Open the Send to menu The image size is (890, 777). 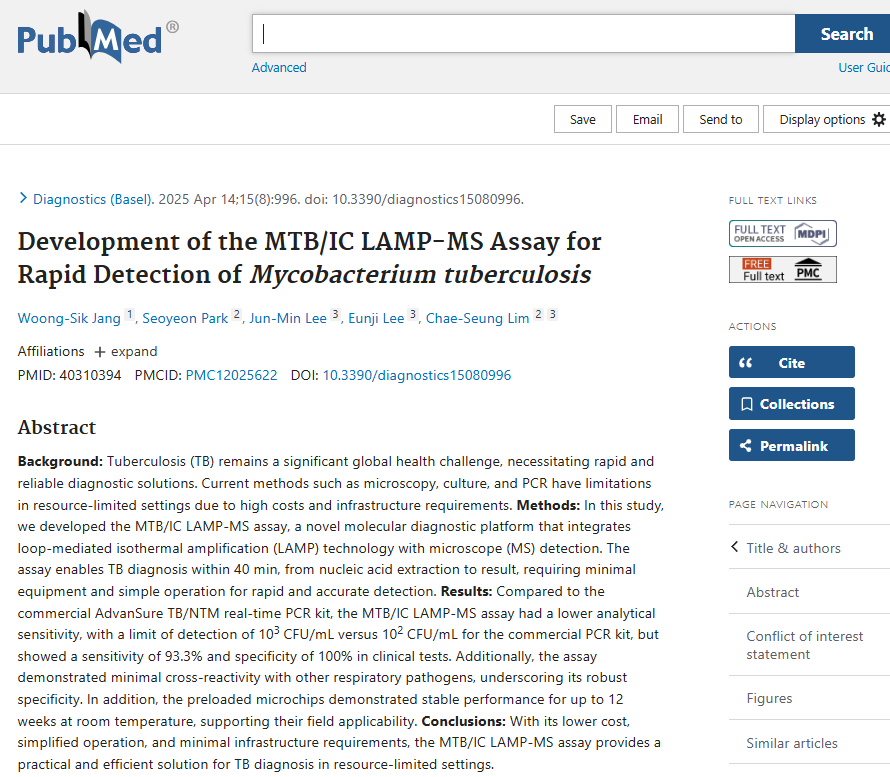coord(720,119)
